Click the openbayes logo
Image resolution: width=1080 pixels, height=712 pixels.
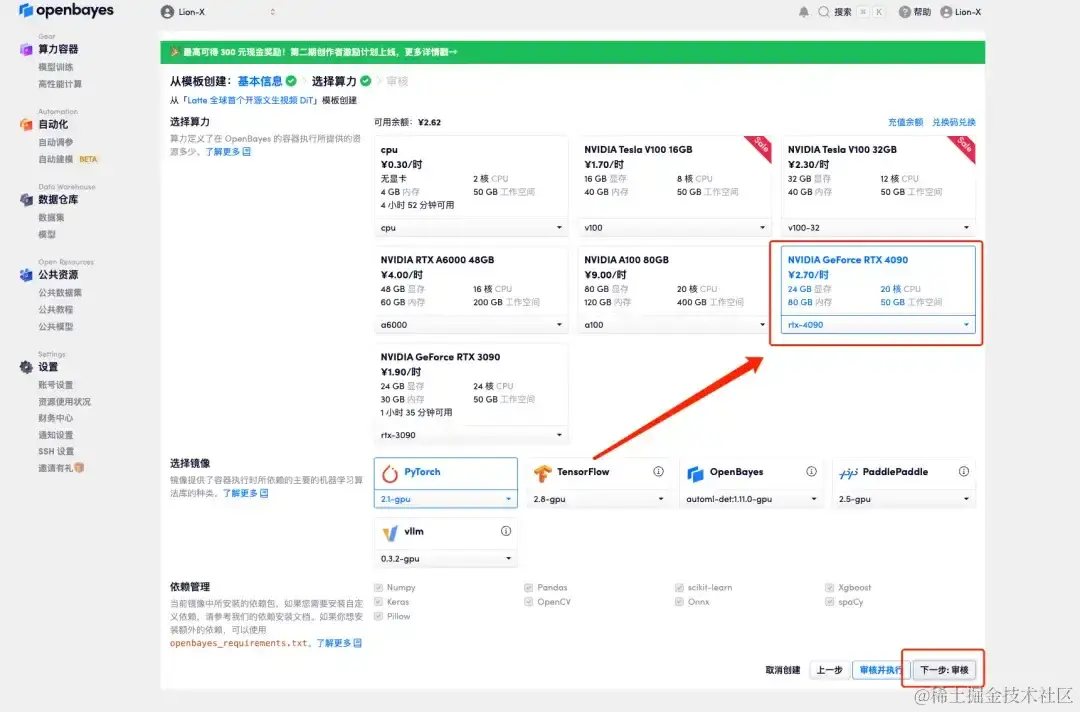point(66,10)
